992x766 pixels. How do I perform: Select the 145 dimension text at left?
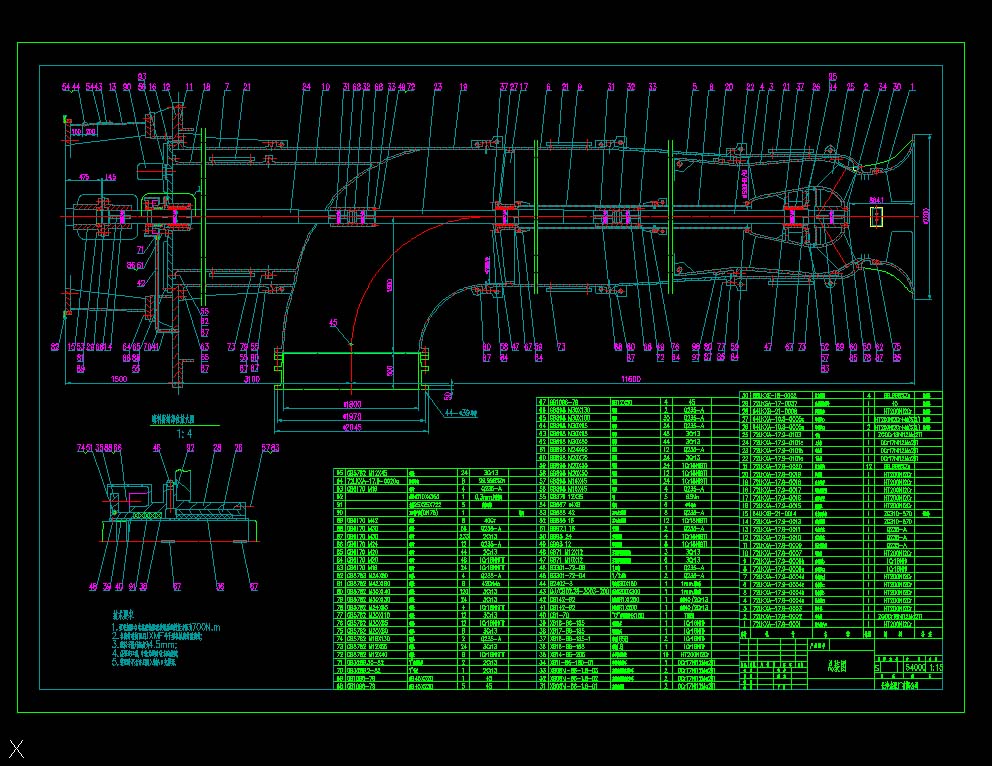[110, 178]
